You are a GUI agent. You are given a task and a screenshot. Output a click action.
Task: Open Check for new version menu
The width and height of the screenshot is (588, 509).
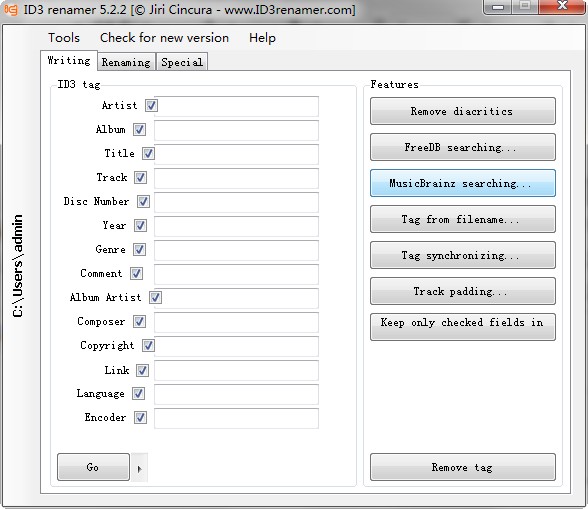click(164, 38)
